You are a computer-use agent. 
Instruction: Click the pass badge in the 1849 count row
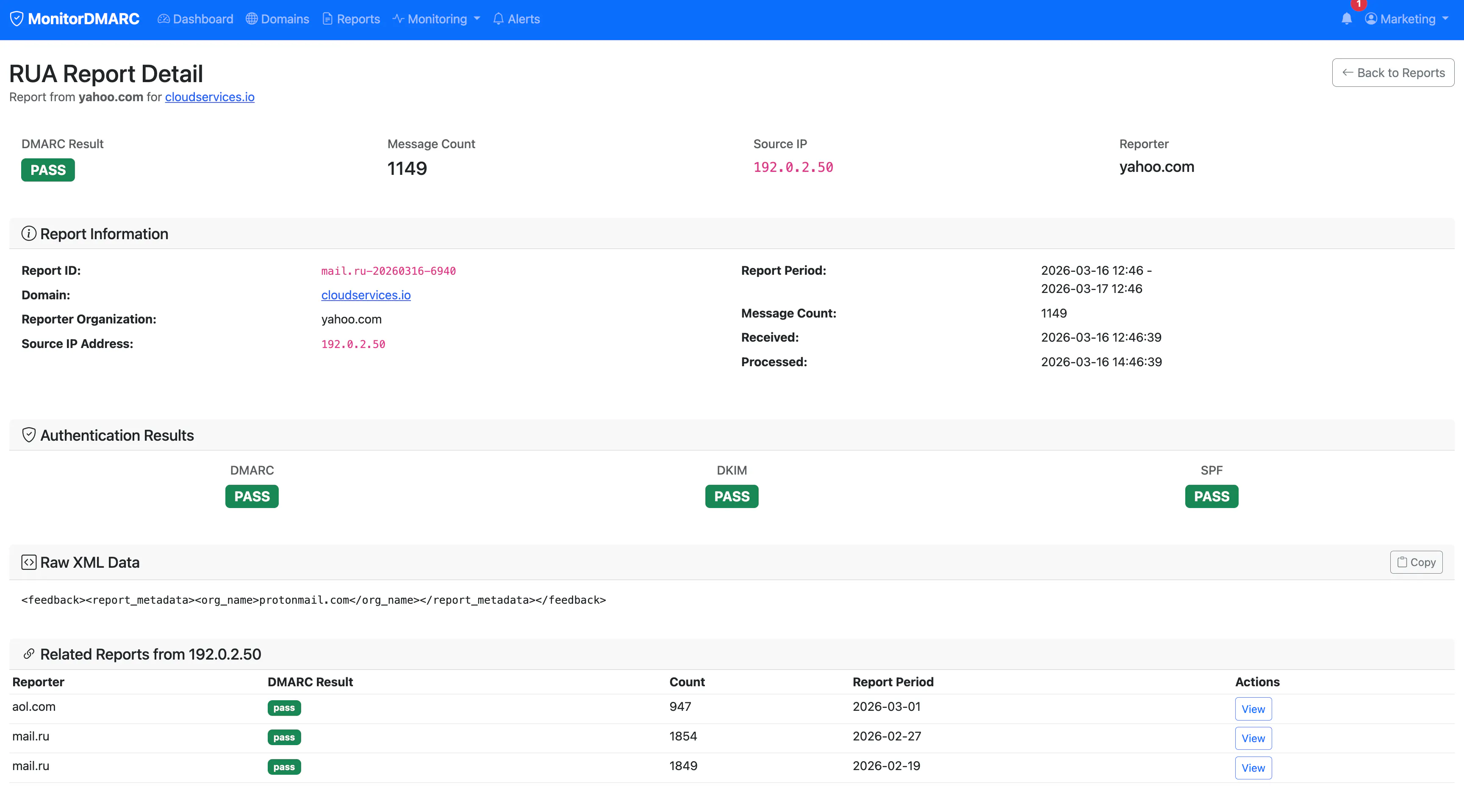point(284,767)
